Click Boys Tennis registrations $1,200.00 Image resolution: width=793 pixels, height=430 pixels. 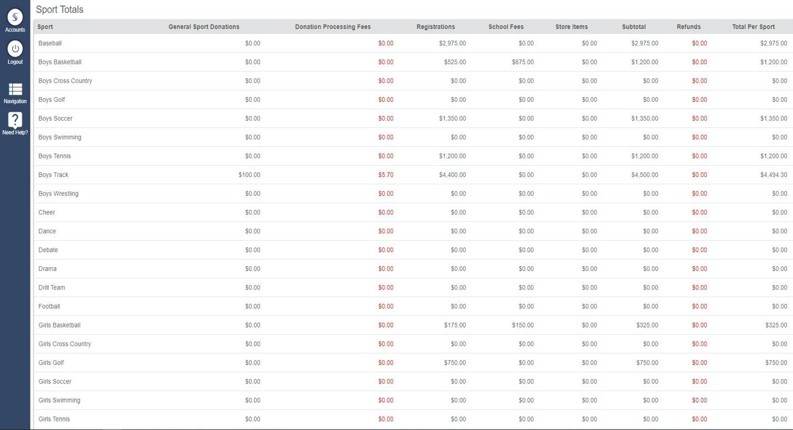453,156
